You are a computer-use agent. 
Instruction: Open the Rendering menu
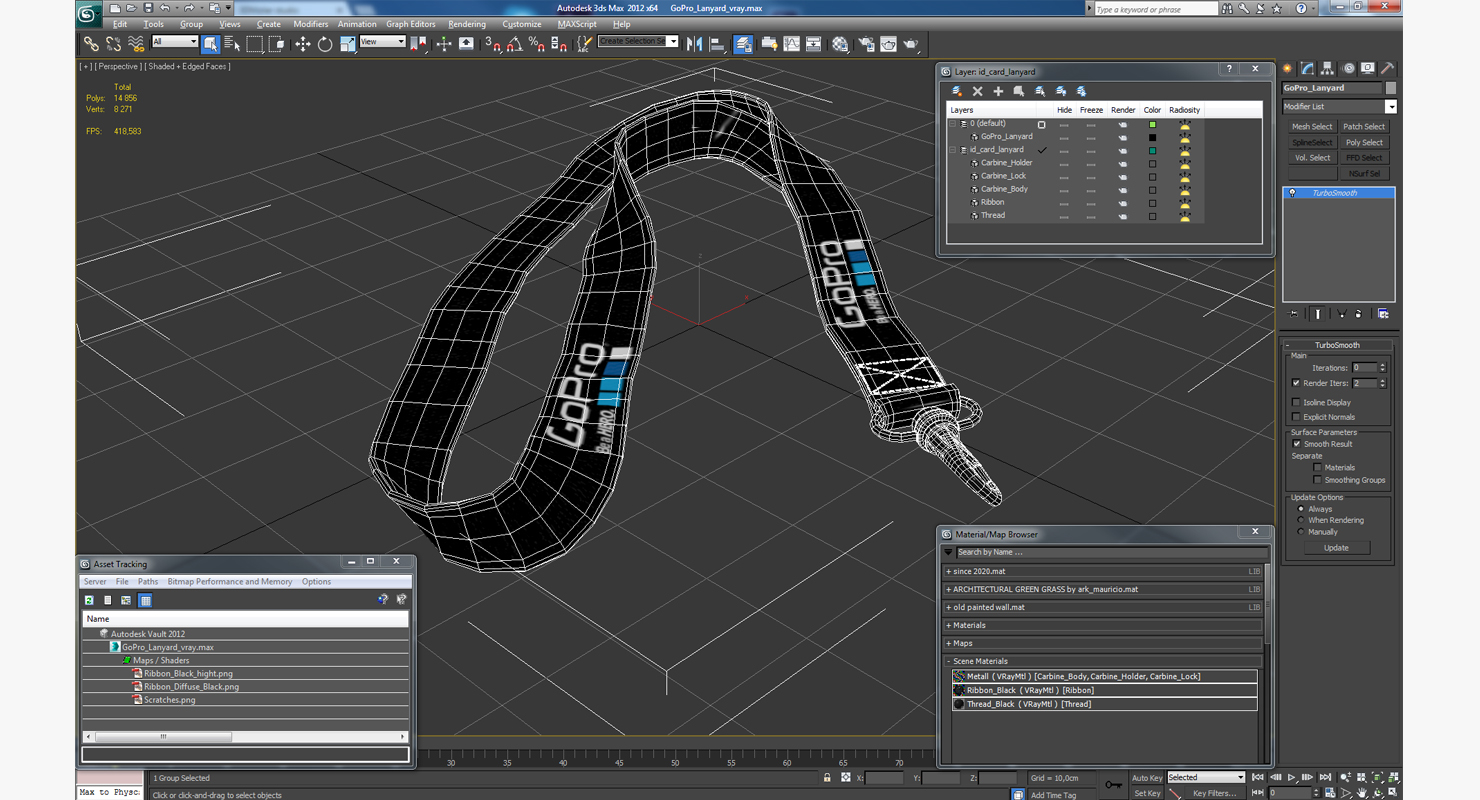pyautogui.click(x=466, y=24)
